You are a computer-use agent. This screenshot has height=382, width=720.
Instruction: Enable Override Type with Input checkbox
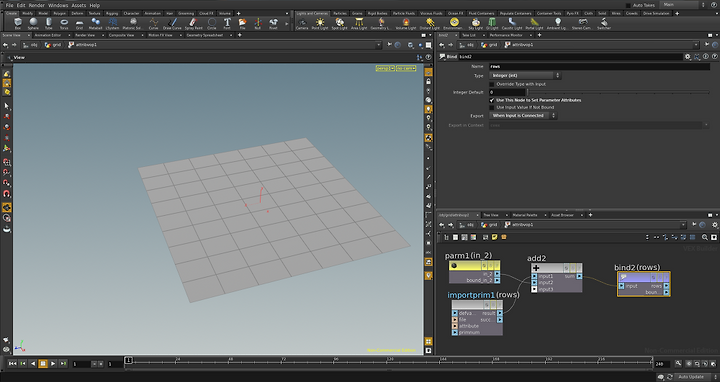click(492, 84)
